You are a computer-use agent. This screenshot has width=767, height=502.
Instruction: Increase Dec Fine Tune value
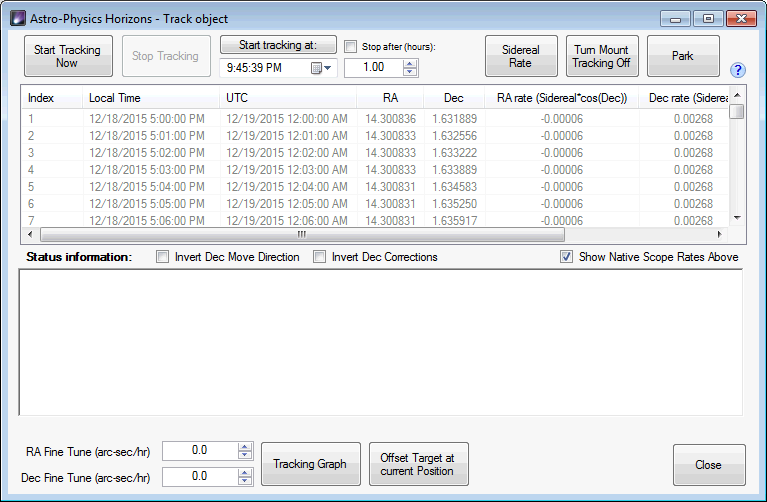(x=245, y=473)
